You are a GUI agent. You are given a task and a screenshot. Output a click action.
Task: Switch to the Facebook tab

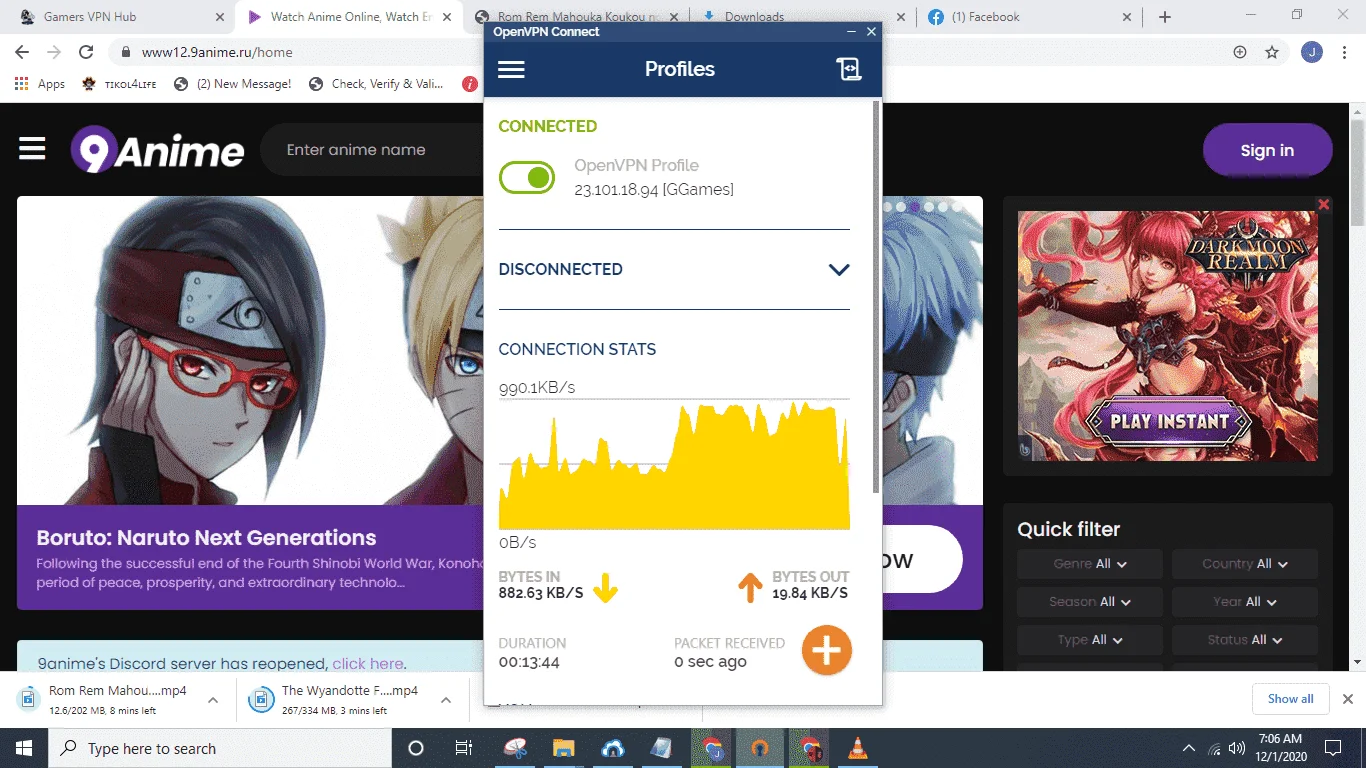(x=1029, y=17)
